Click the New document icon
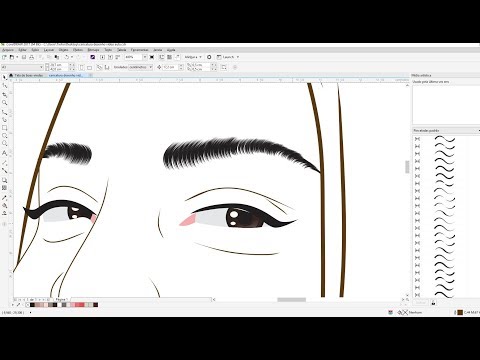 click(5, 57)
